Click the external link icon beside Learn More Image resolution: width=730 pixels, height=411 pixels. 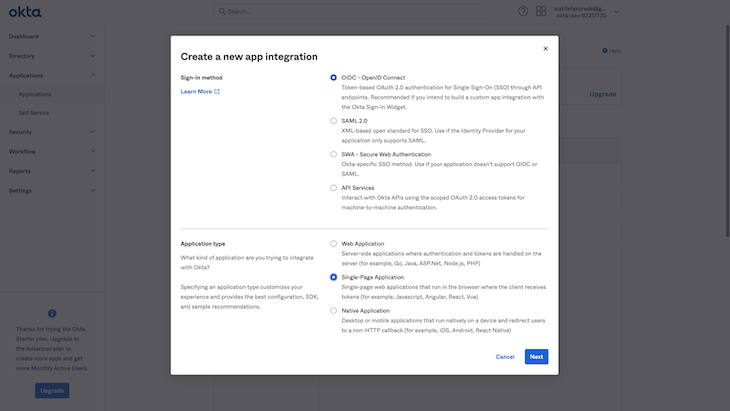pos(217,91)
